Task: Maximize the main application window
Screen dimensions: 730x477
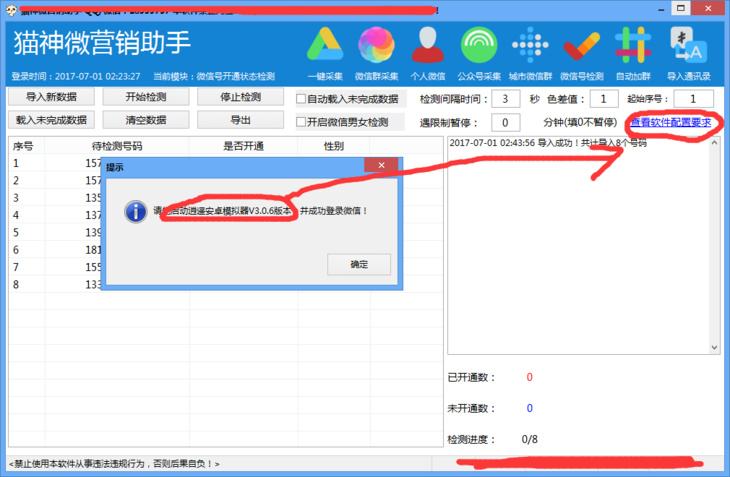Action: click(x=681, y=8)
